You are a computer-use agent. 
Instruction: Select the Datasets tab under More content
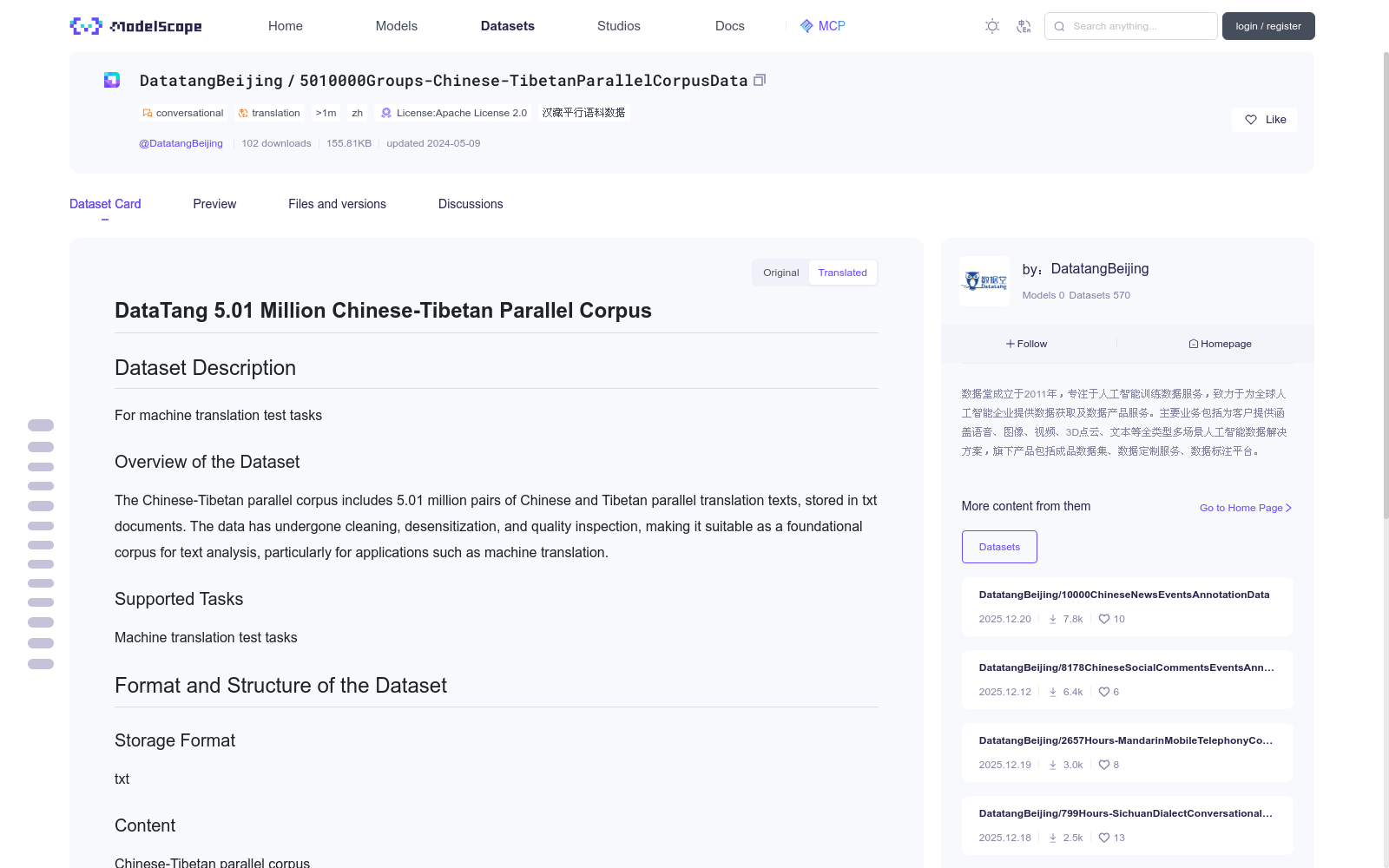(999, 547)
